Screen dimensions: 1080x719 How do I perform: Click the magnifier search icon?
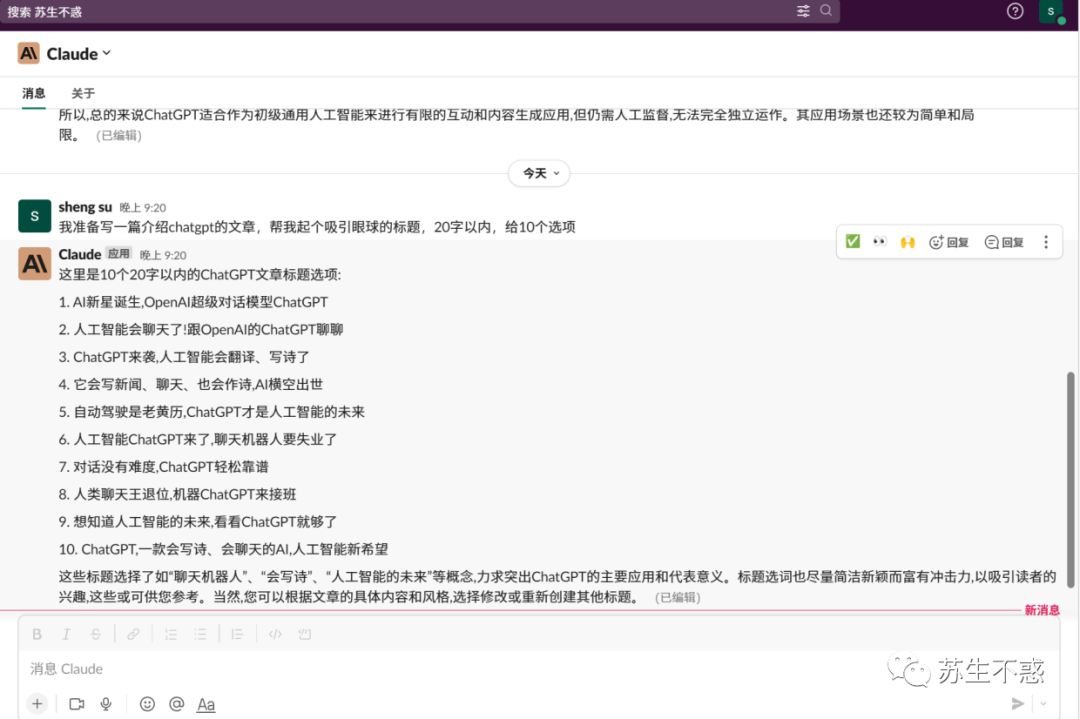tap(826, 10)
